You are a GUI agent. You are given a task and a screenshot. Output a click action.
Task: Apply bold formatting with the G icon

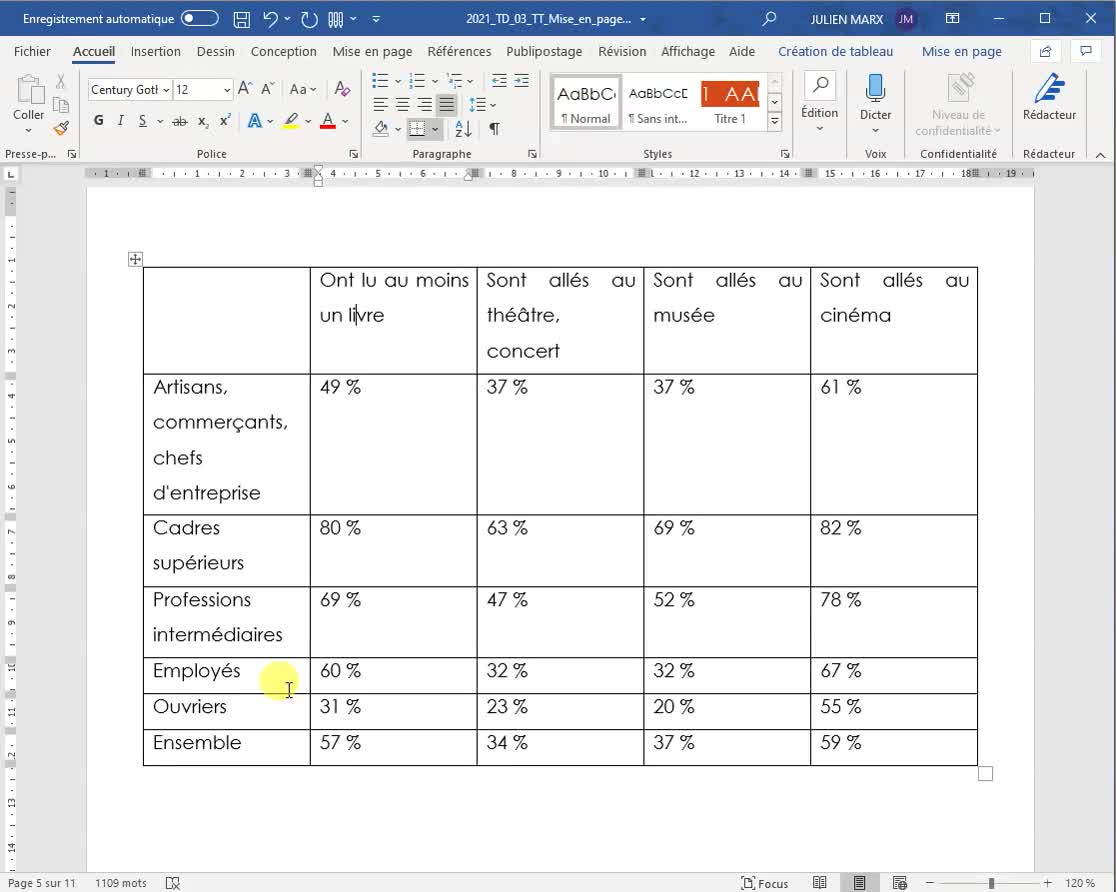[x=98, y=119]
